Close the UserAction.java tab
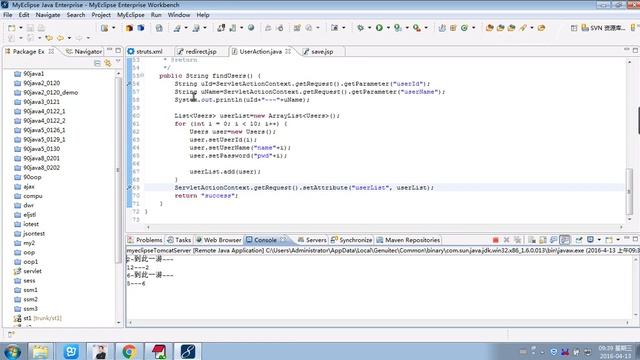 (x=288, y=51)
